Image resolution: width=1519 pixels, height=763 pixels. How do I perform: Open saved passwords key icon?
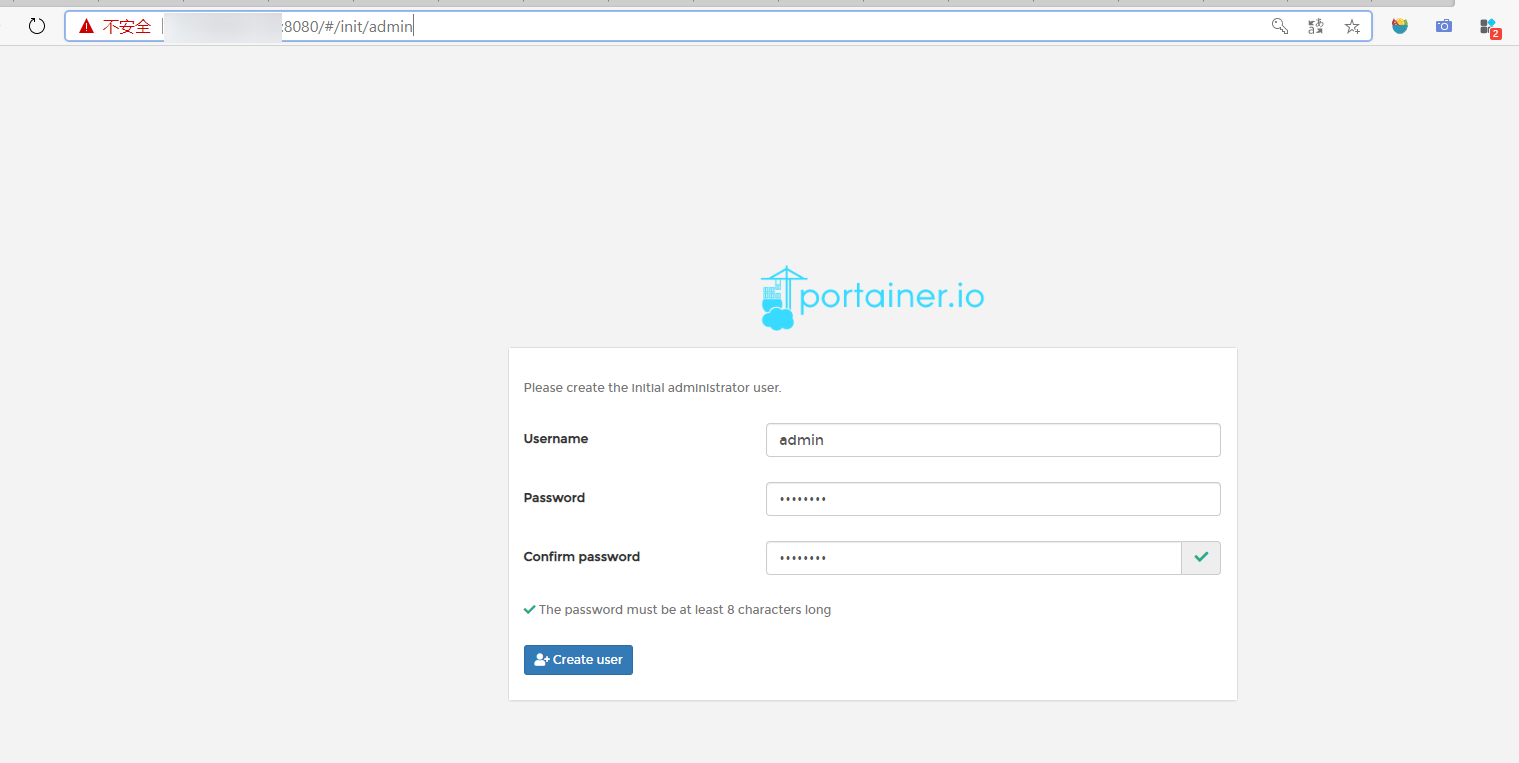pyautogui.click(x=1279, y=26)
